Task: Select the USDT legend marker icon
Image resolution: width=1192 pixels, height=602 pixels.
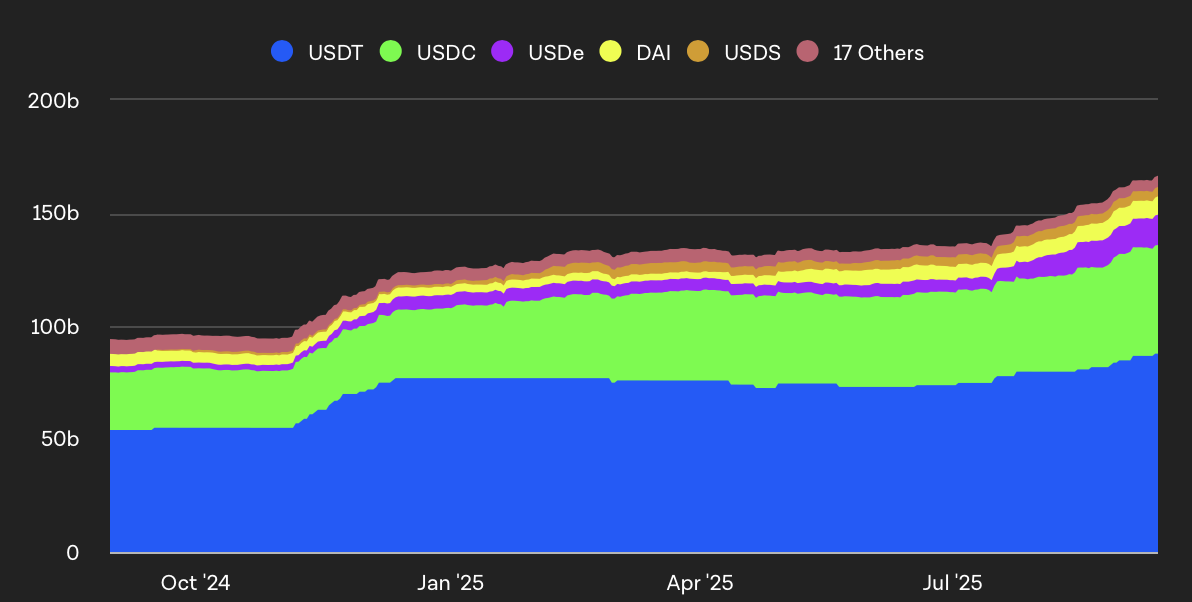Action: pyautogui.click(x=282, y=52)
